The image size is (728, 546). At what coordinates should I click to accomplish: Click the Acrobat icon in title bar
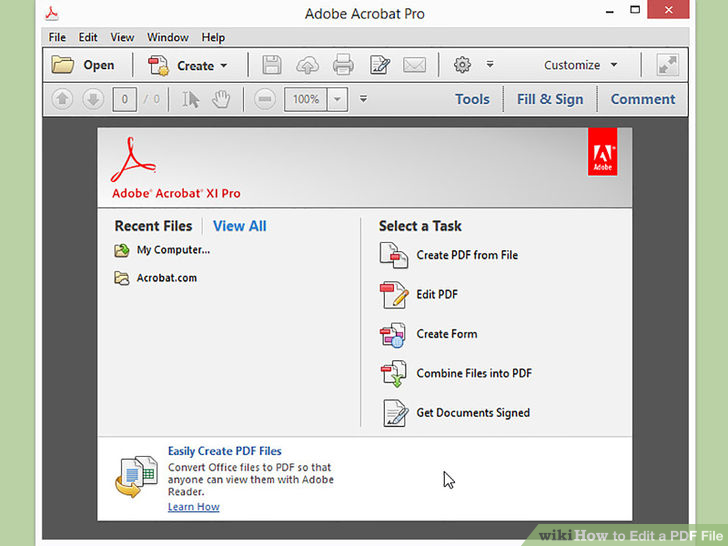(52, 13)
